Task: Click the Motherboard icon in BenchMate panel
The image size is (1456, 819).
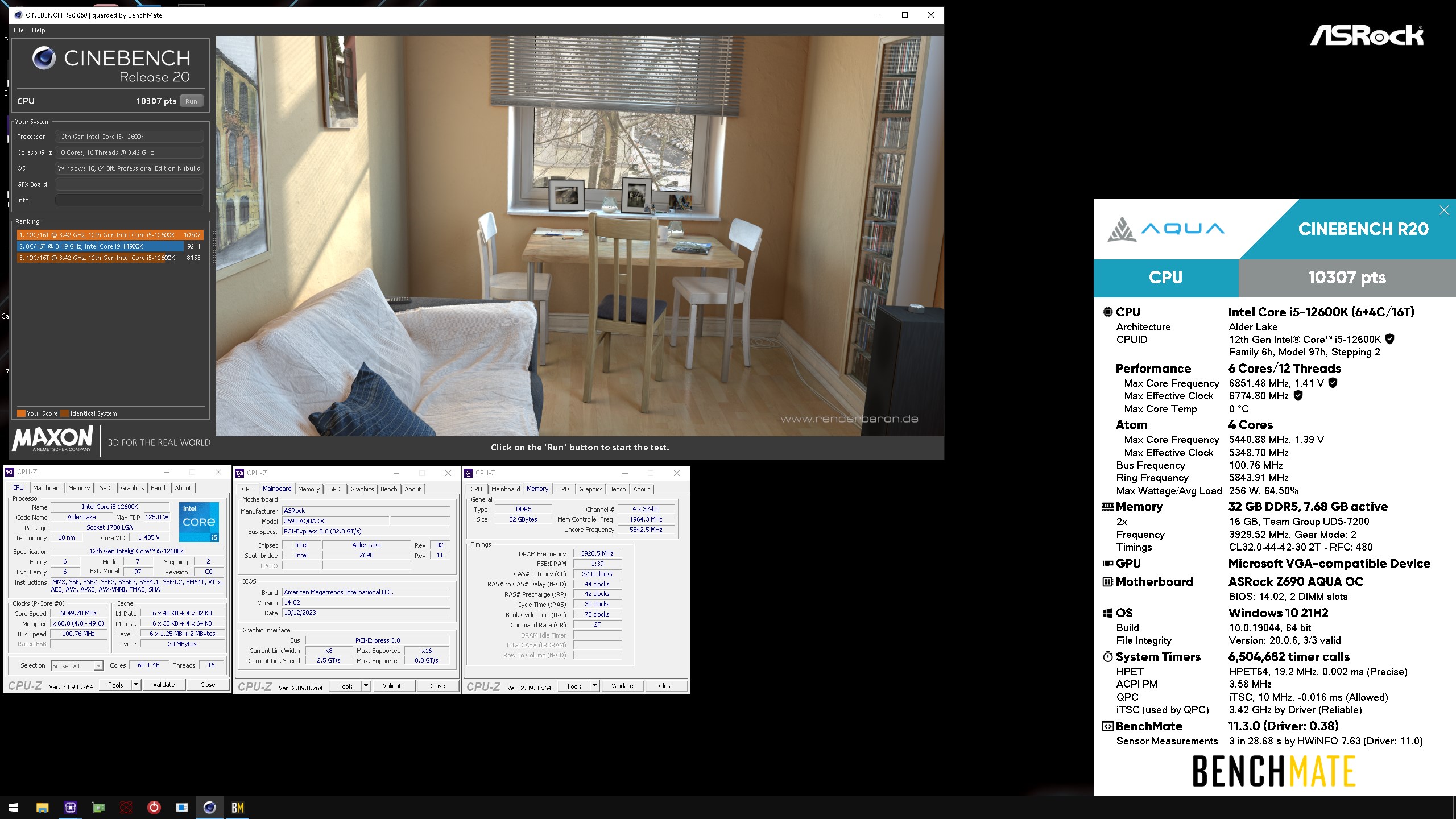Action: (1107, 582)
